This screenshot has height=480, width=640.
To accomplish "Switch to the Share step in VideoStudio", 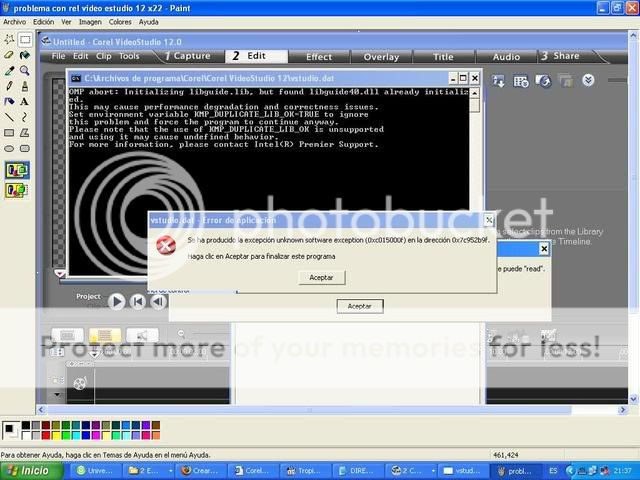I will tap(560, 56).
